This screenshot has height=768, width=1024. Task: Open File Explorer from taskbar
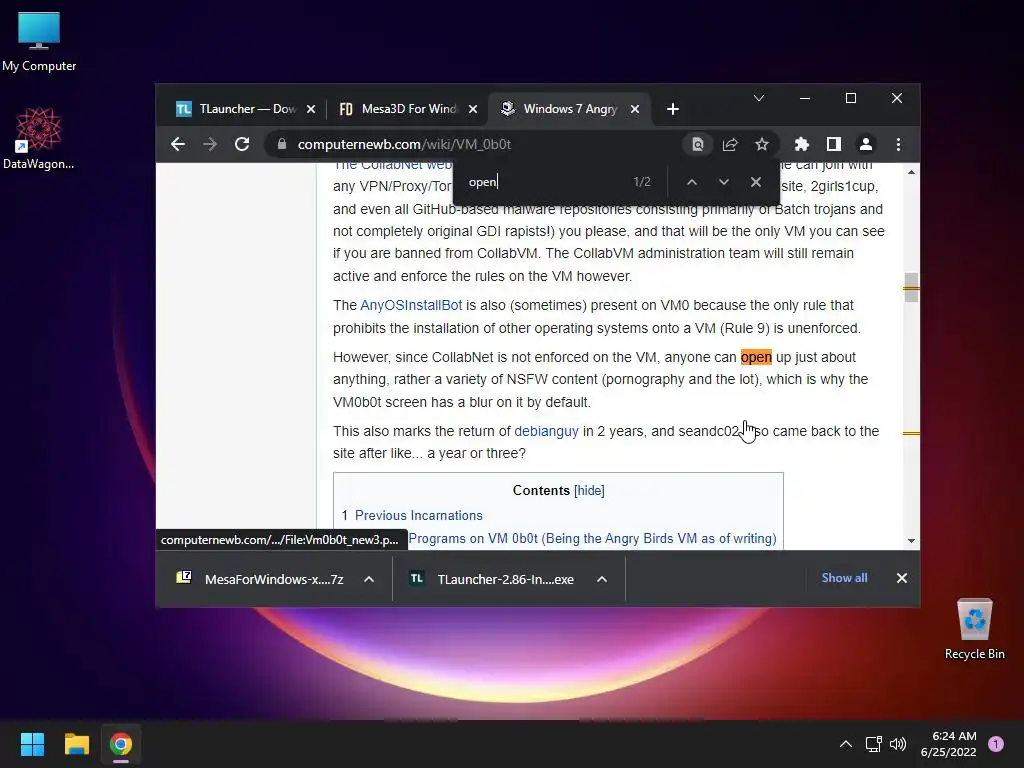coord(76,744)
